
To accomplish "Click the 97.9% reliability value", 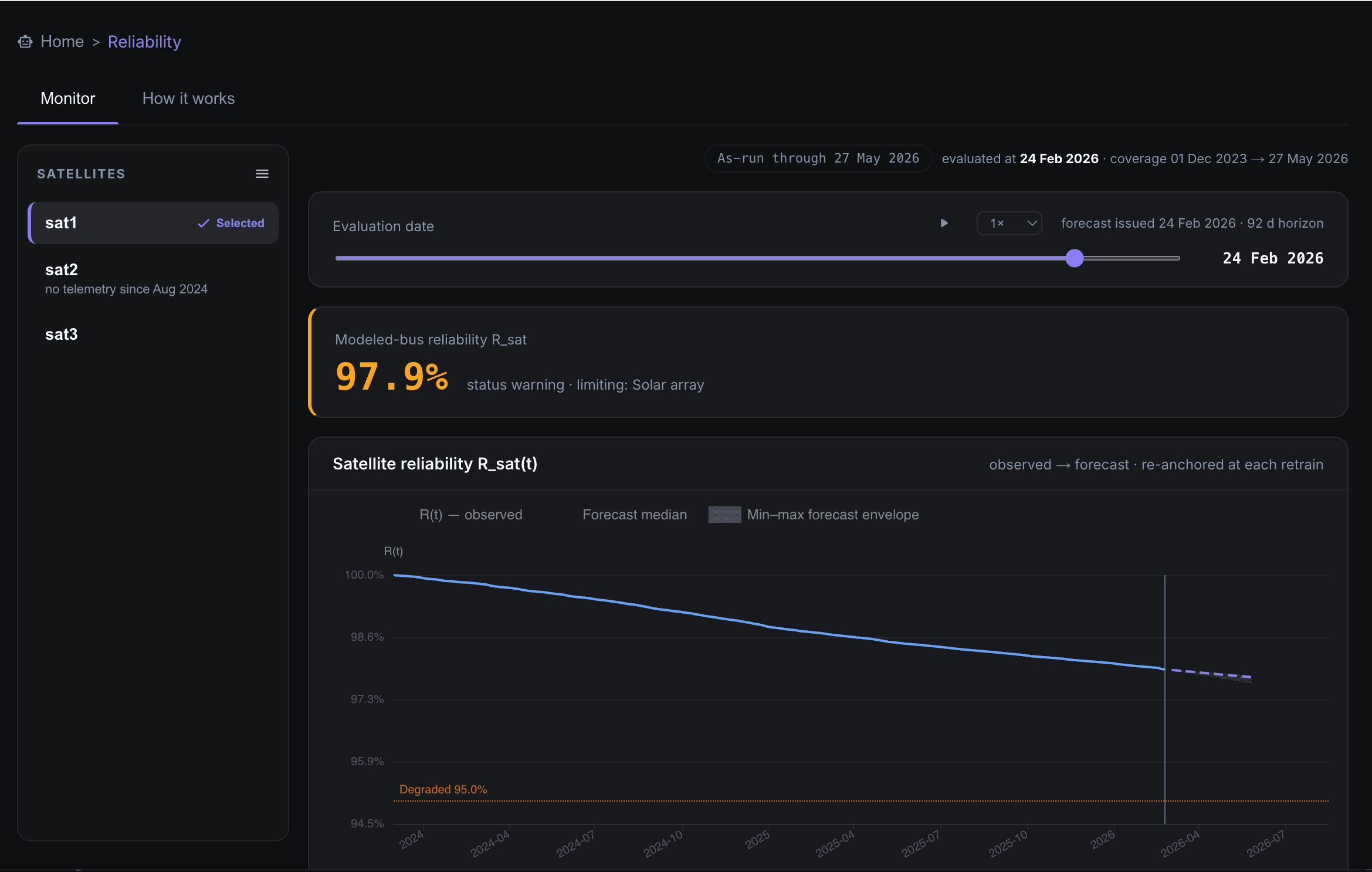I will click(391, 376).
